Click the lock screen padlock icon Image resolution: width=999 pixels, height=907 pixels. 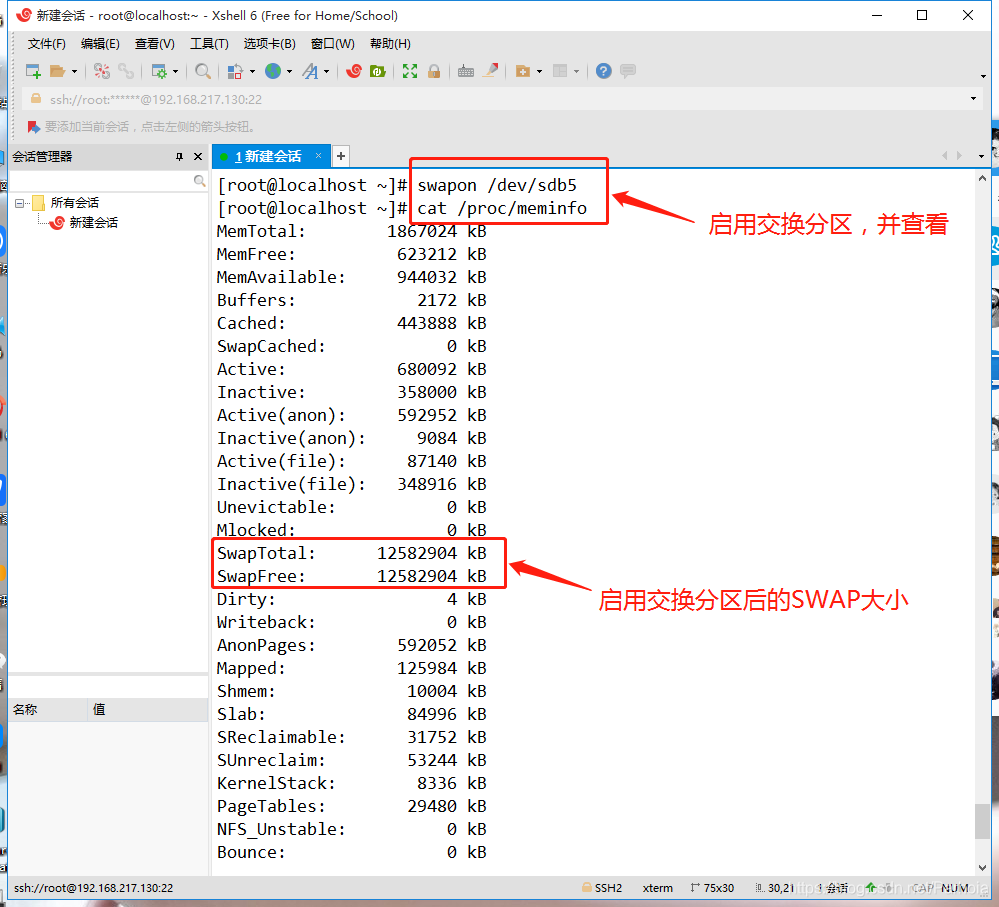[434, 71]
